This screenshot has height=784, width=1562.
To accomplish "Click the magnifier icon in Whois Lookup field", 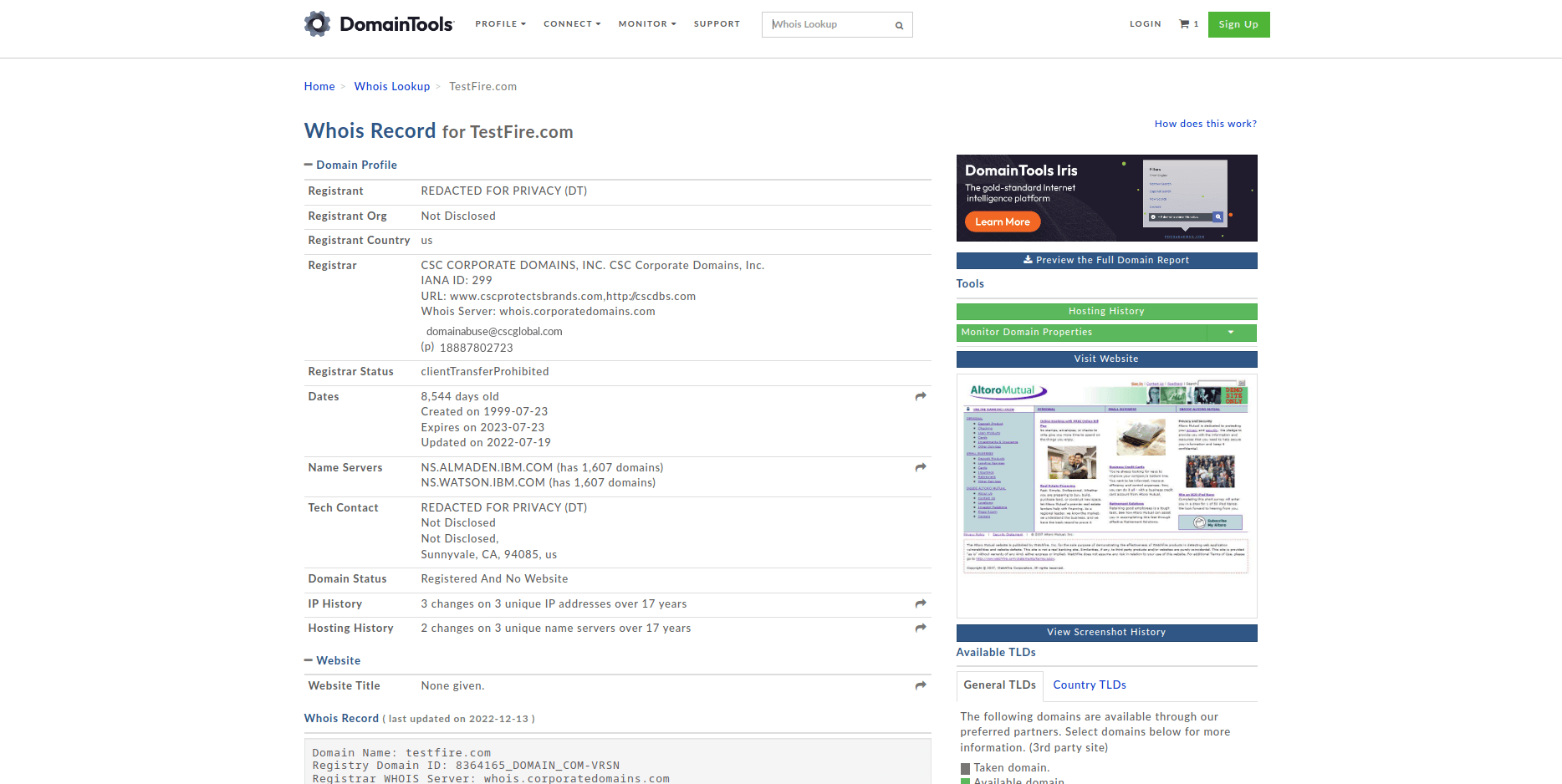I will 899,25.
